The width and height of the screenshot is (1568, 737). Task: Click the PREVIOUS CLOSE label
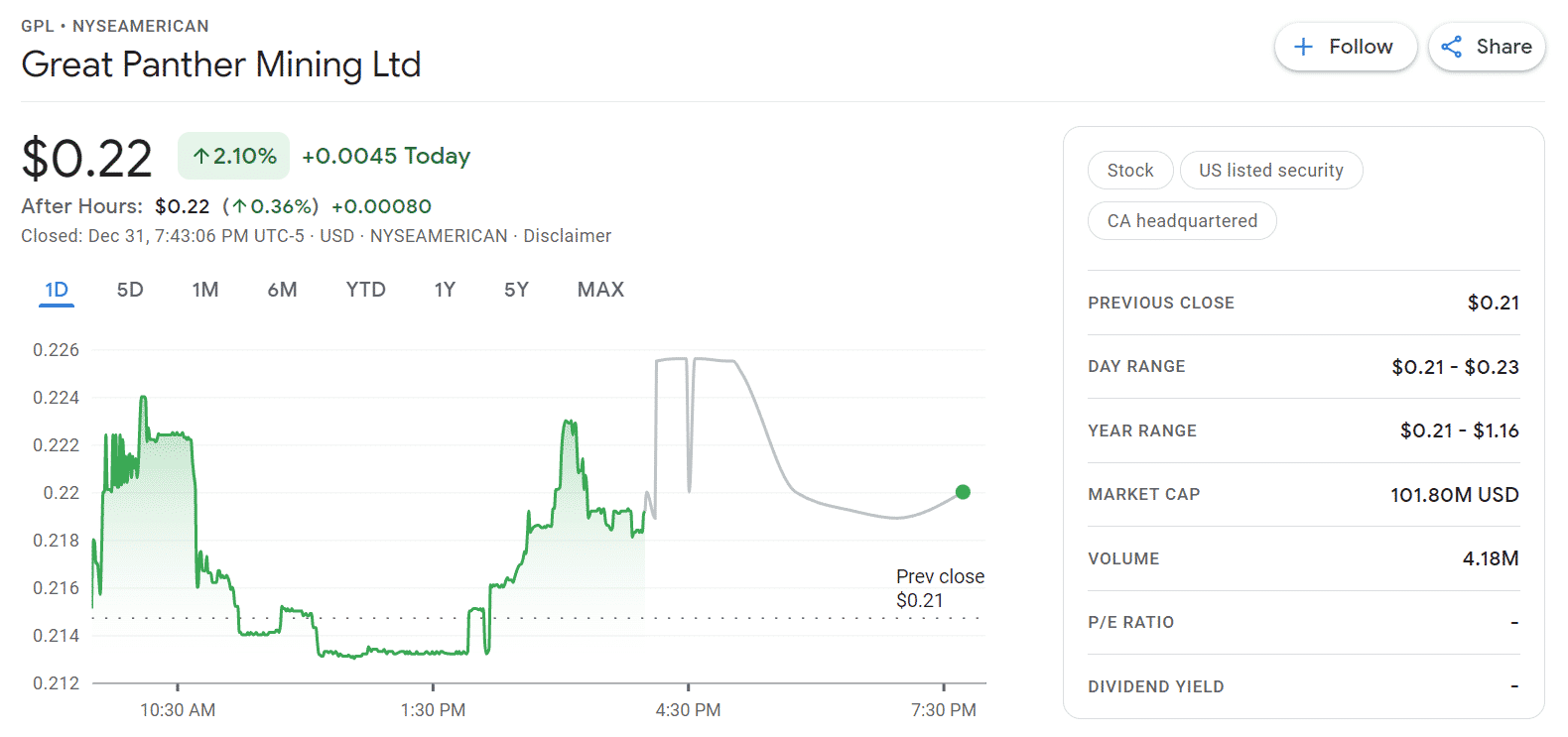pyautogui.click(x=1161, y=303)
